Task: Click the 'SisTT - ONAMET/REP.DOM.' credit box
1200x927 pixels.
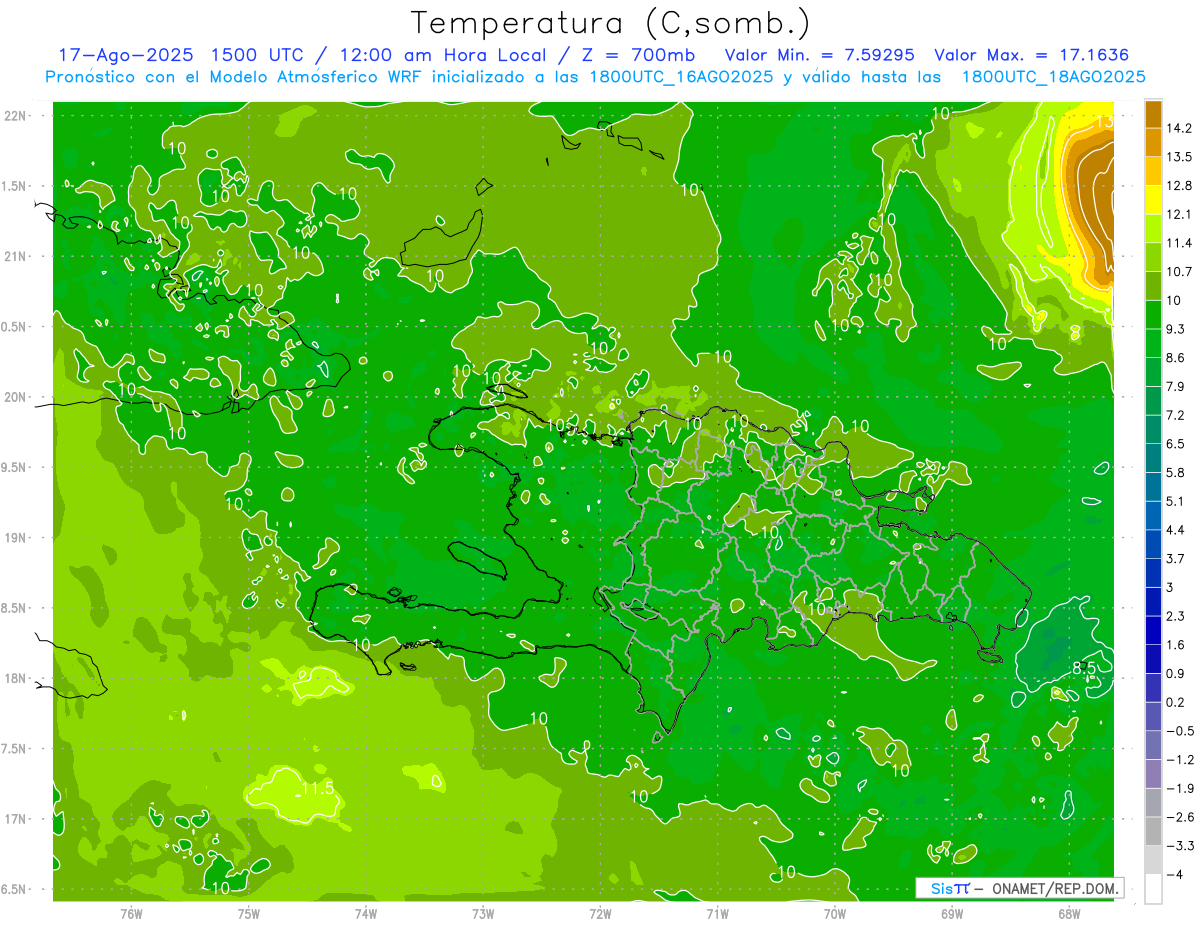Action: pos(1019,888)
